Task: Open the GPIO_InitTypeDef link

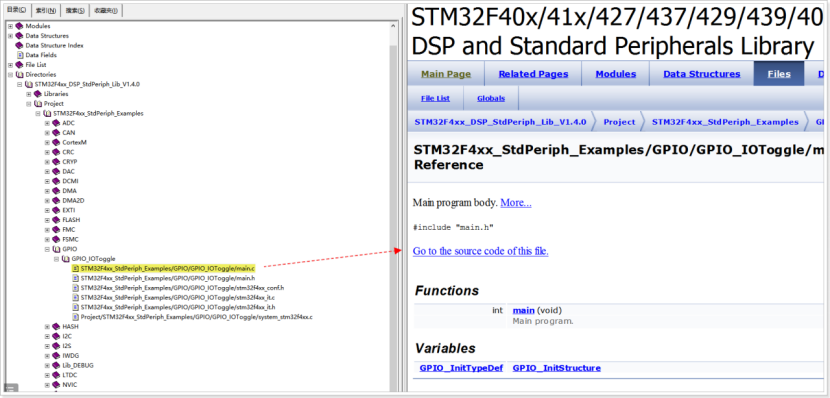Action: coord(461,368)
